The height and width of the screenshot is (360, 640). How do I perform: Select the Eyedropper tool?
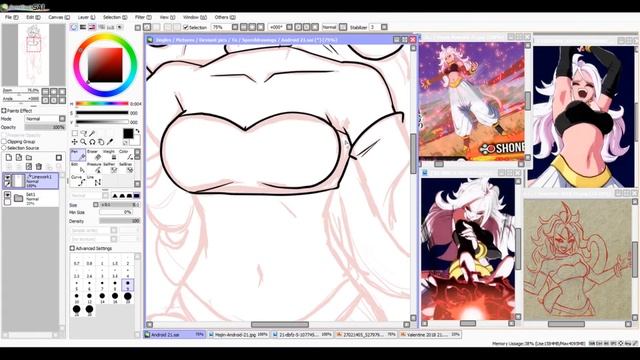pyautogui.click(x=109, y=142)
